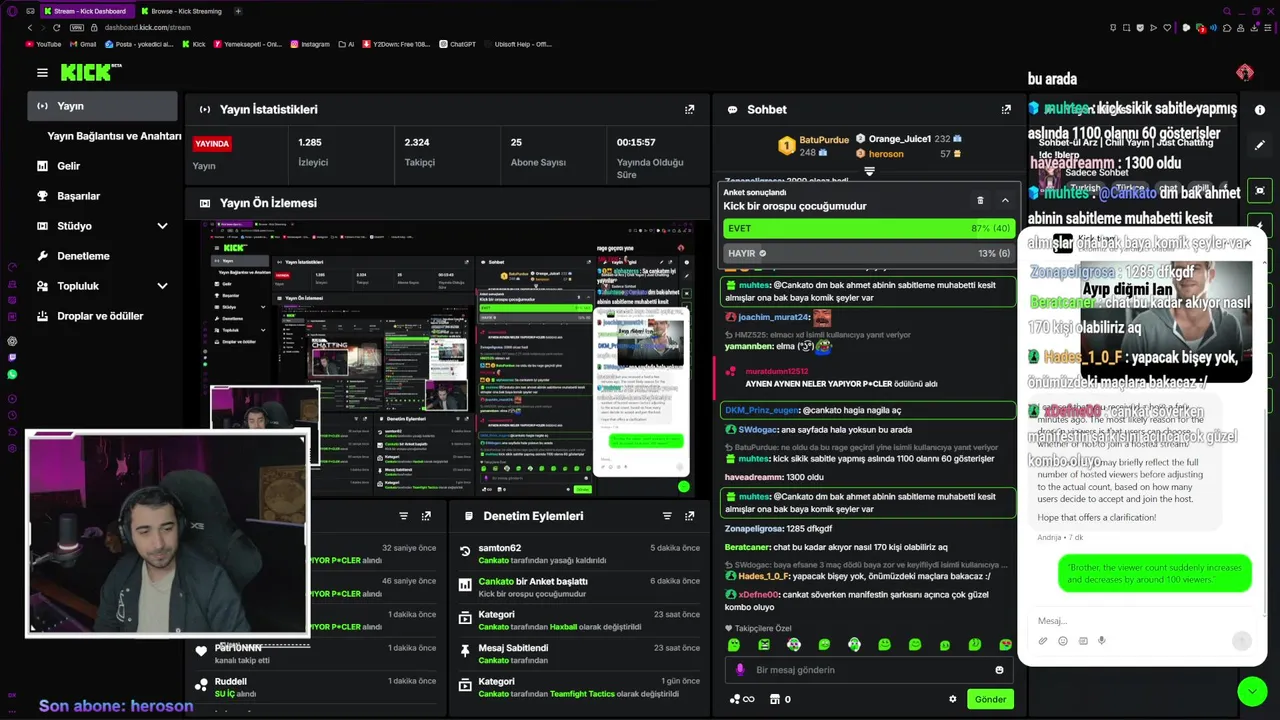Minimize support widget with green chevron button
The height and width of the screenshot is (720, 1280).
coord(1252,691)
